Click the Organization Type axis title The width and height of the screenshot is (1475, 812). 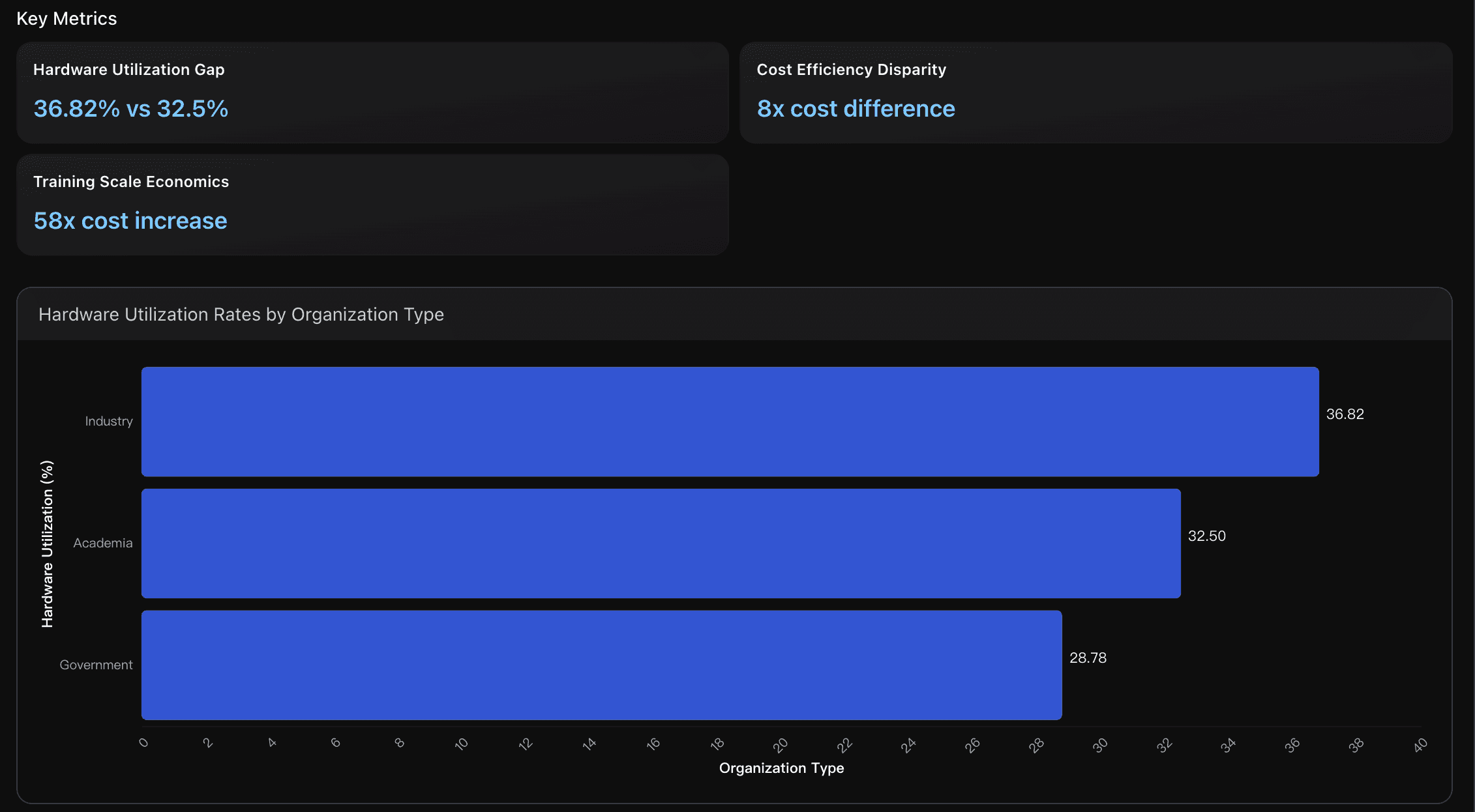pyautogui.click(x=781, y=768)
